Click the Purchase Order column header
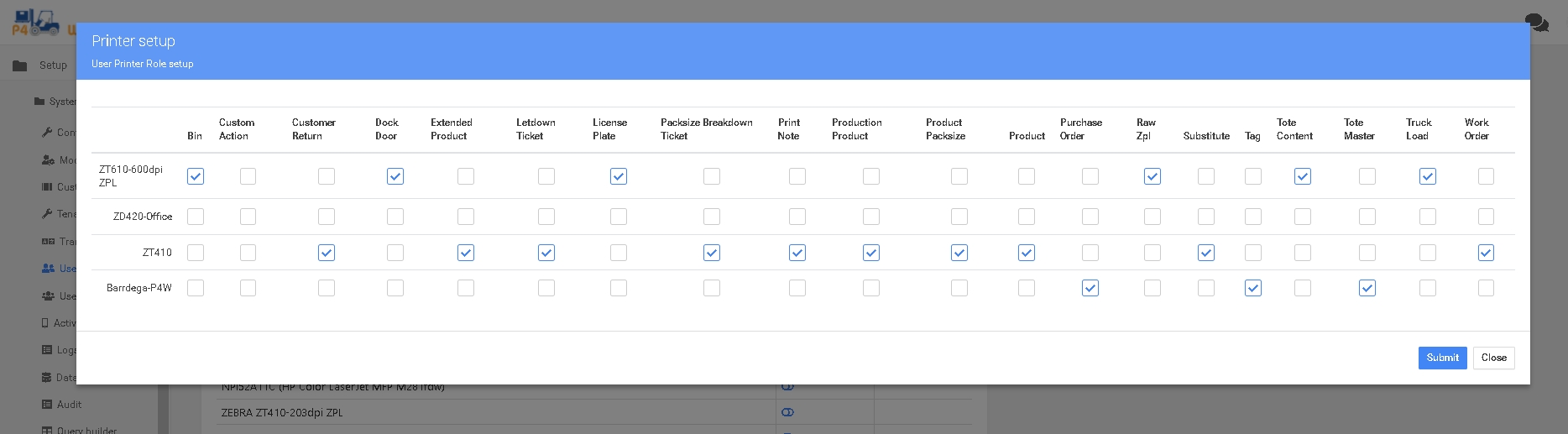Image resolution: width=1568 pixels, height=434 pixels. click(1081, 129)
